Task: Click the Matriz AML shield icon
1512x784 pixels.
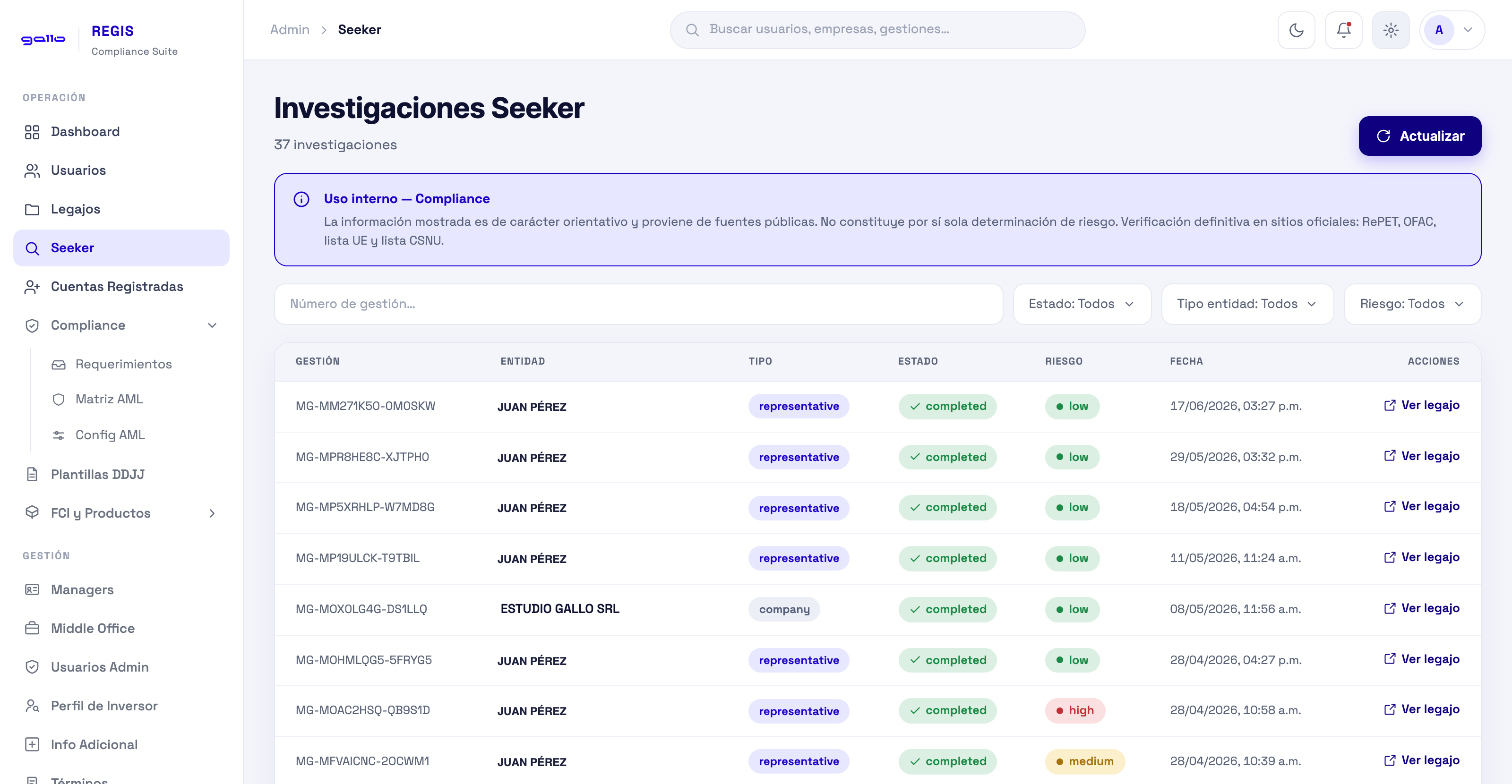Action: pyautogui.click(x=59, y=400)
